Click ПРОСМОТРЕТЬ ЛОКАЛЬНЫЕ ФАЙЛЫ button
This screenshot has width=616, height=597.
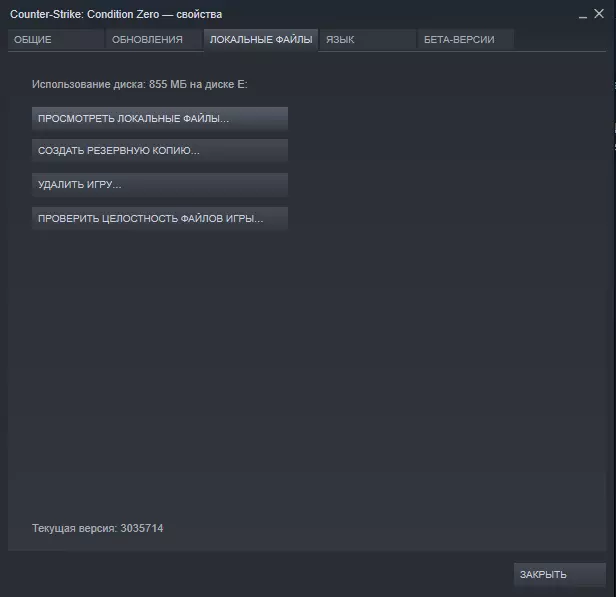click(x=160, y=119)
